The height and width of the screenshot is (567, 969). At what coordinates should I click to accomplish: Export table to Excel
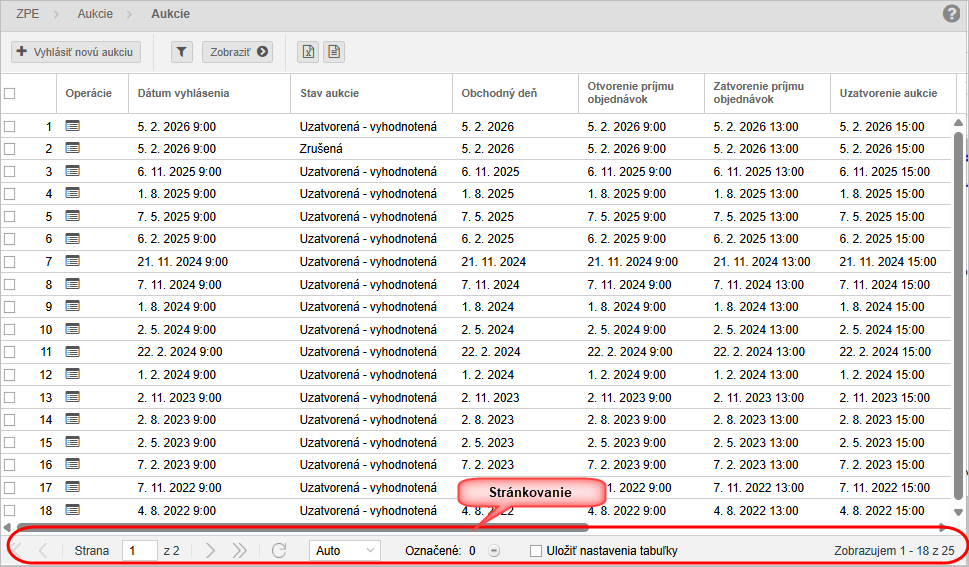309,52
